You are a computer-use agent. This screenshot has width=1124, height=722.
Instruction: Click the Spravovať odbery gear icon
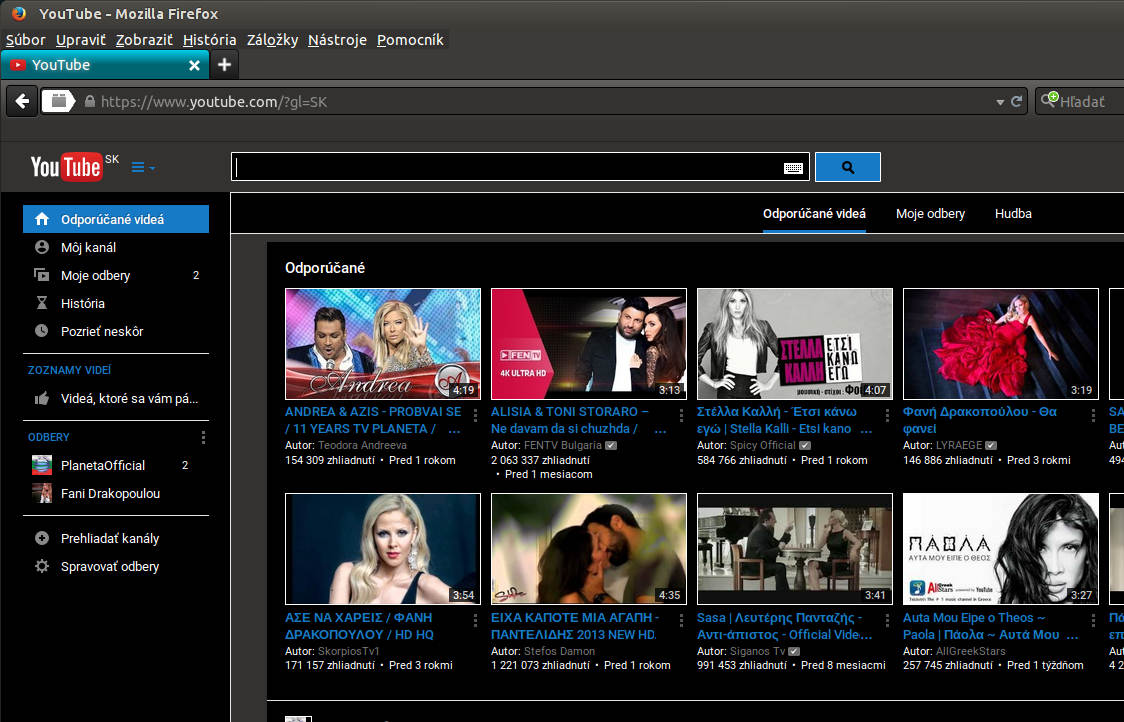[42, 566]
